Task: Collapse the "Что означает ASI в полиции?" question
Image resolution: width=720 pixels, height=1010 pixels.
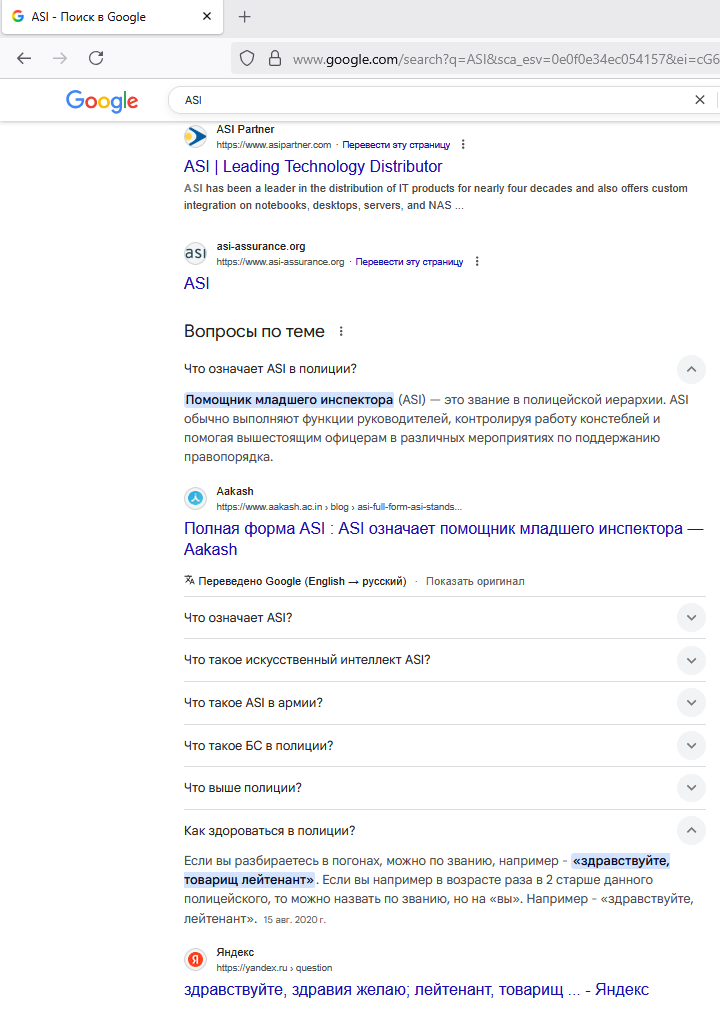Action: tap(691, 369)
